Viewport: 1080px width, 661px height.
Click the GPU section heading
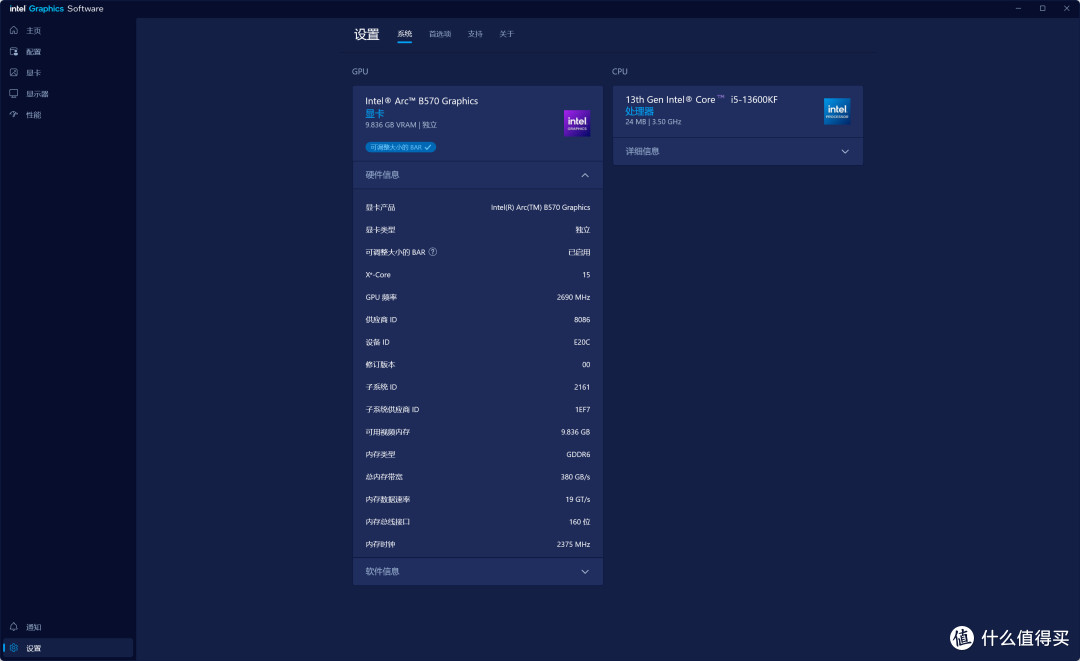tap(360, 72)
